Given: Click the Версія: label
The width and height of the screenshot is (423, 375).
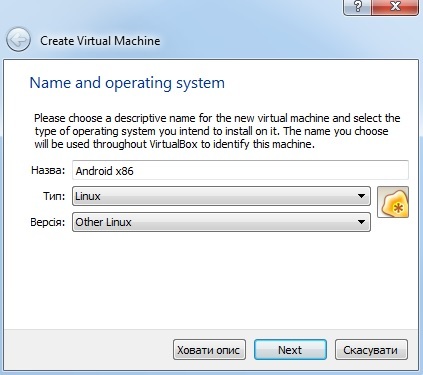Looking at the screenshot, I should tap(48, 222).
